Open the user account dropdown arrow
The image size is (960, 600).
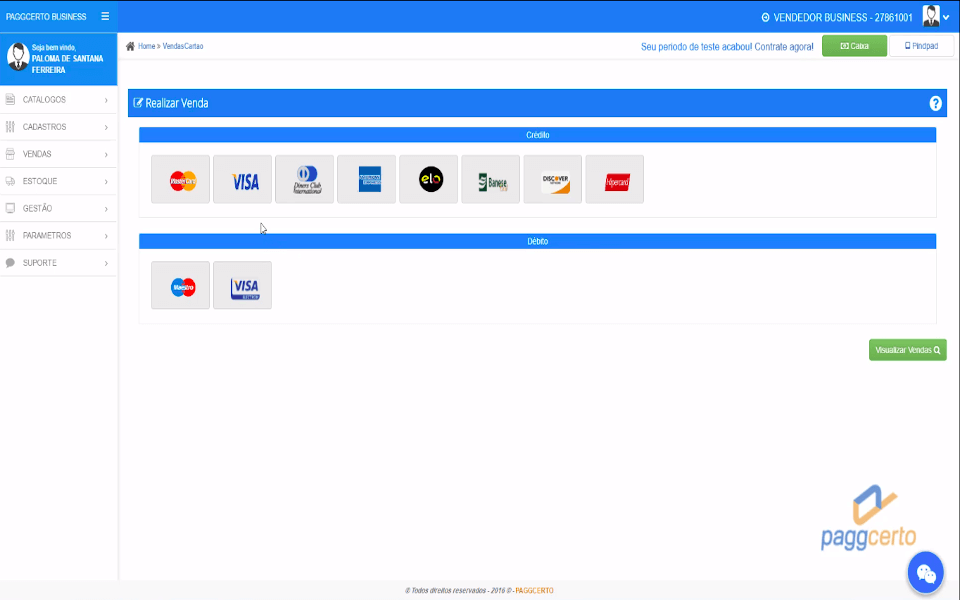pyautogui.click(x=947, y=18)
